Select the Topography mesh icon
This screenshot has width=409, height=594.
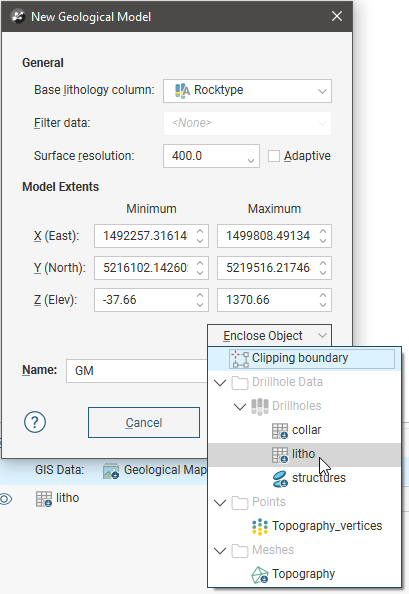[260, 574]
